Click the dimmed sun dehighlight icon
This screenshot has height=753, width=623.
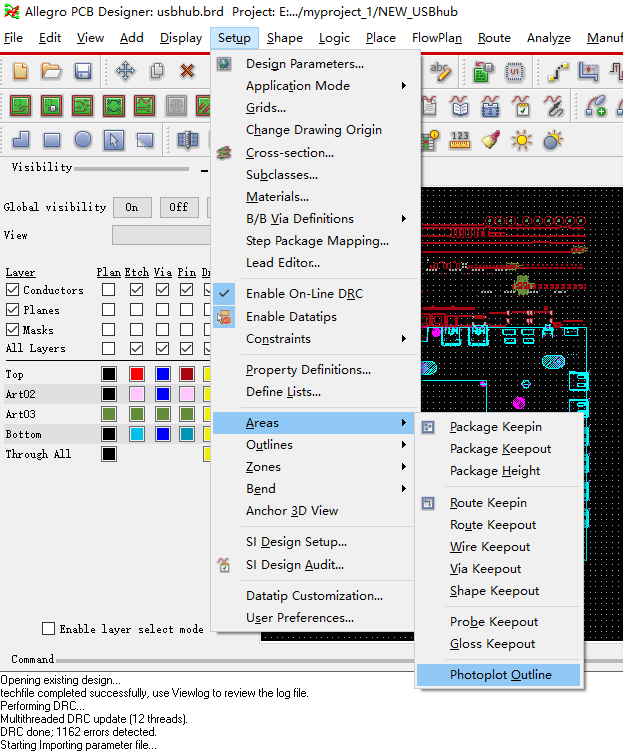click(x=552, y=140)
